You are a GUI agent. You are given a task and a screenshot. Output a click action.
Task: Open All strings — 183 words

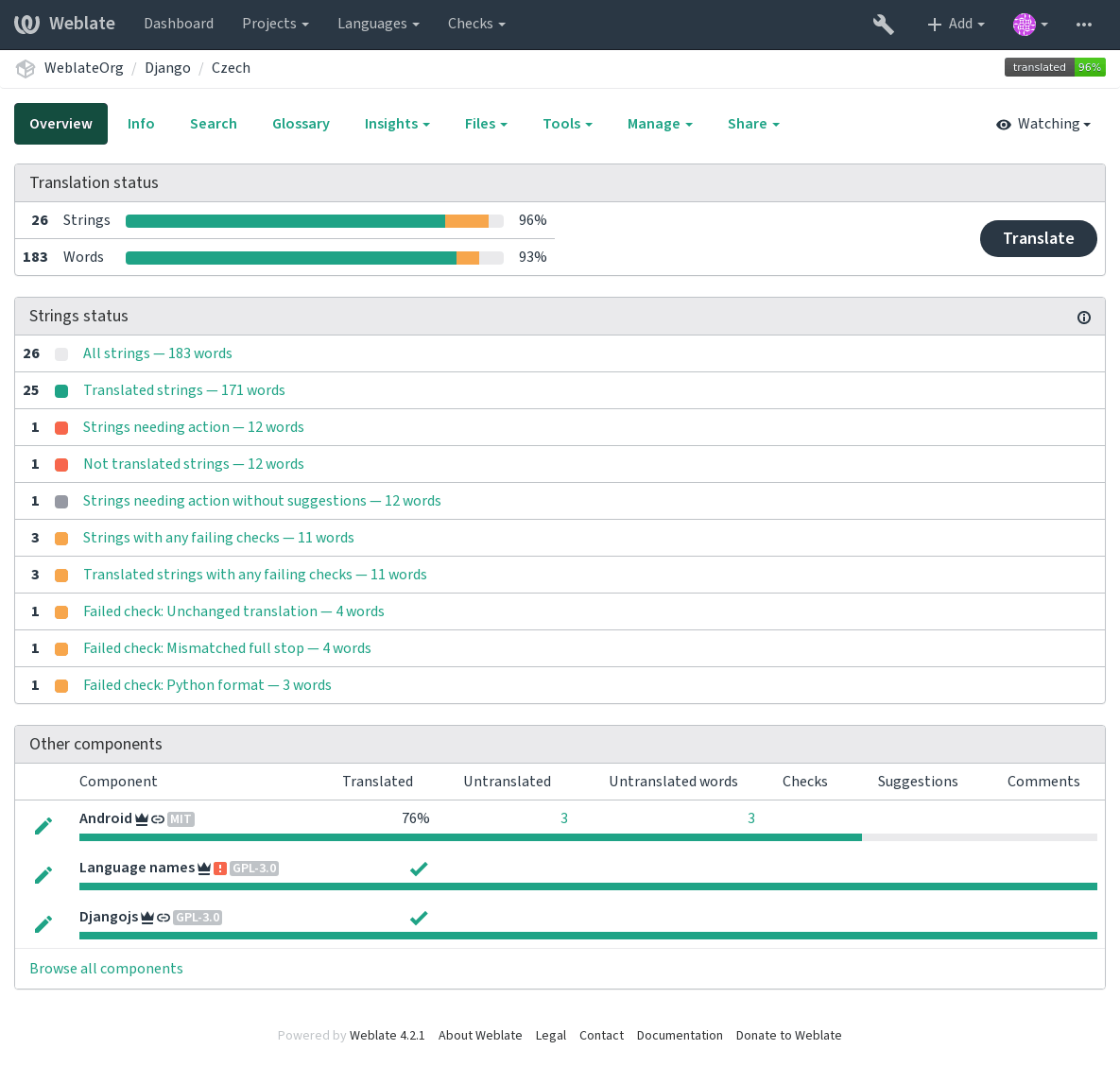[157, 353]
